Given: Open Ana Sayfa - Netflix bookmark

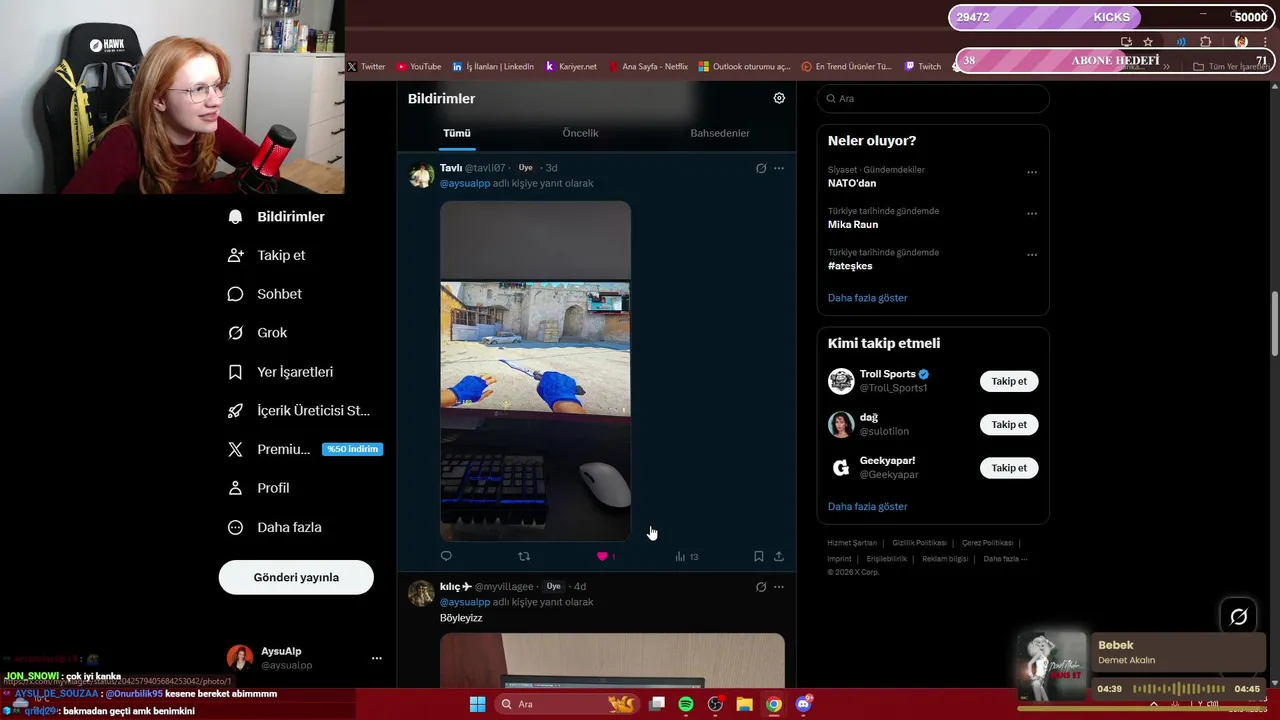Looking at the screenshot, I should [648, 67].
